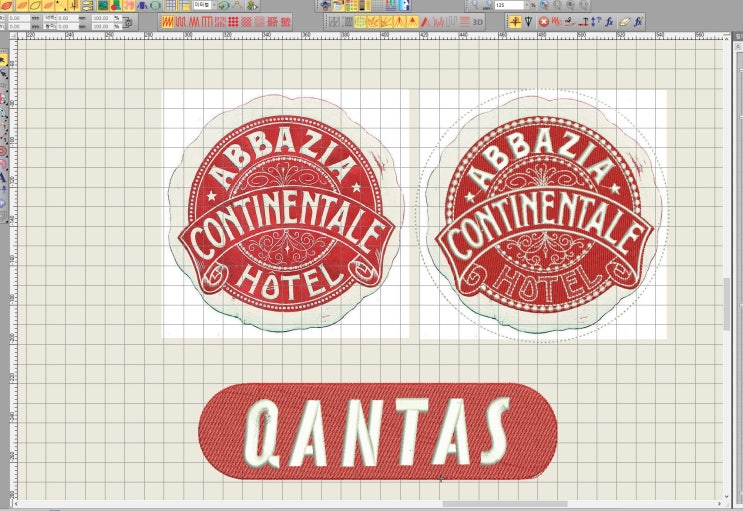
Task: Toggle grid display icon in top toolbar
Action: coord(171,6)
